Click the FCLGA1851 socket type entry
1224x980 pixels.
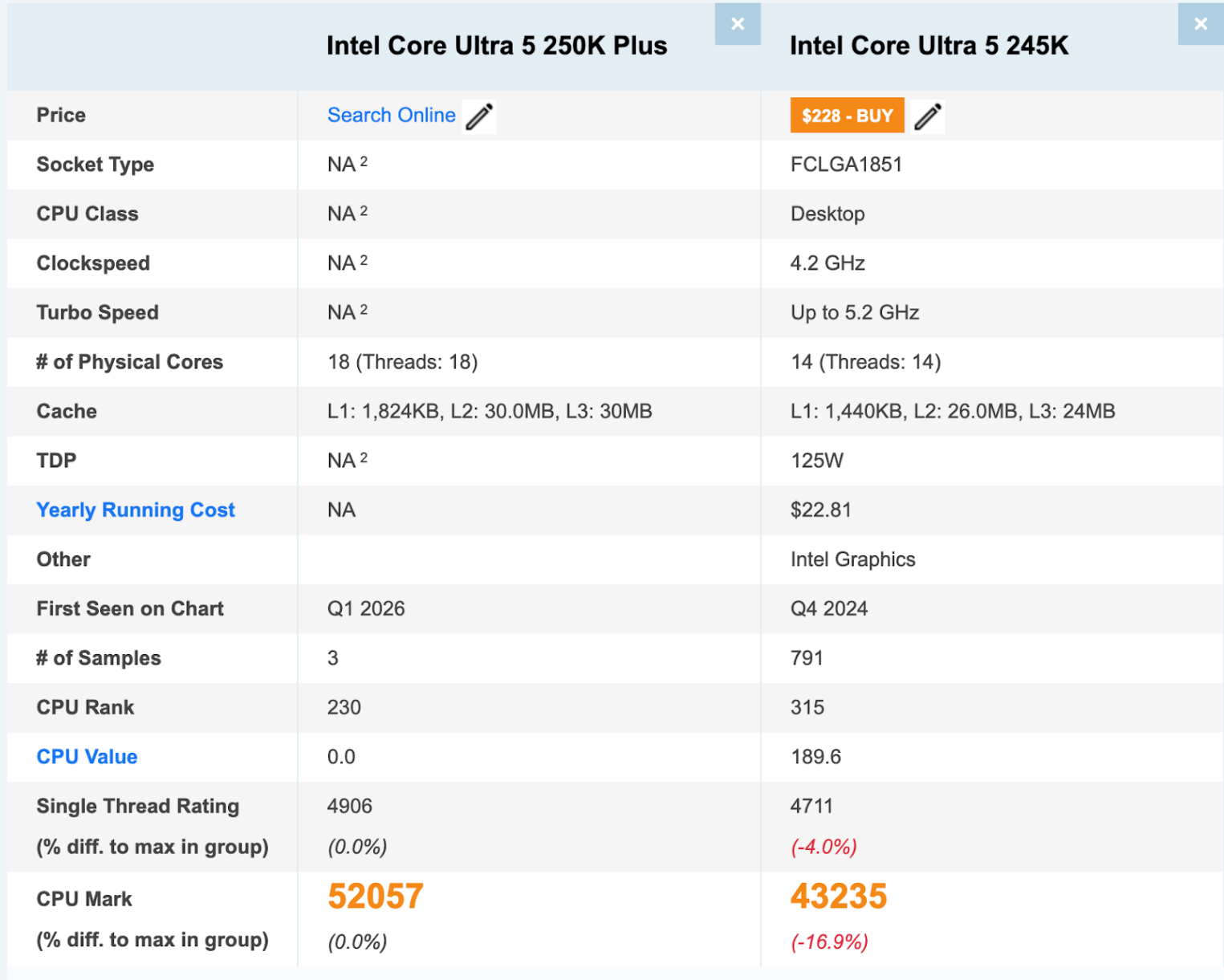coord(846,165)
